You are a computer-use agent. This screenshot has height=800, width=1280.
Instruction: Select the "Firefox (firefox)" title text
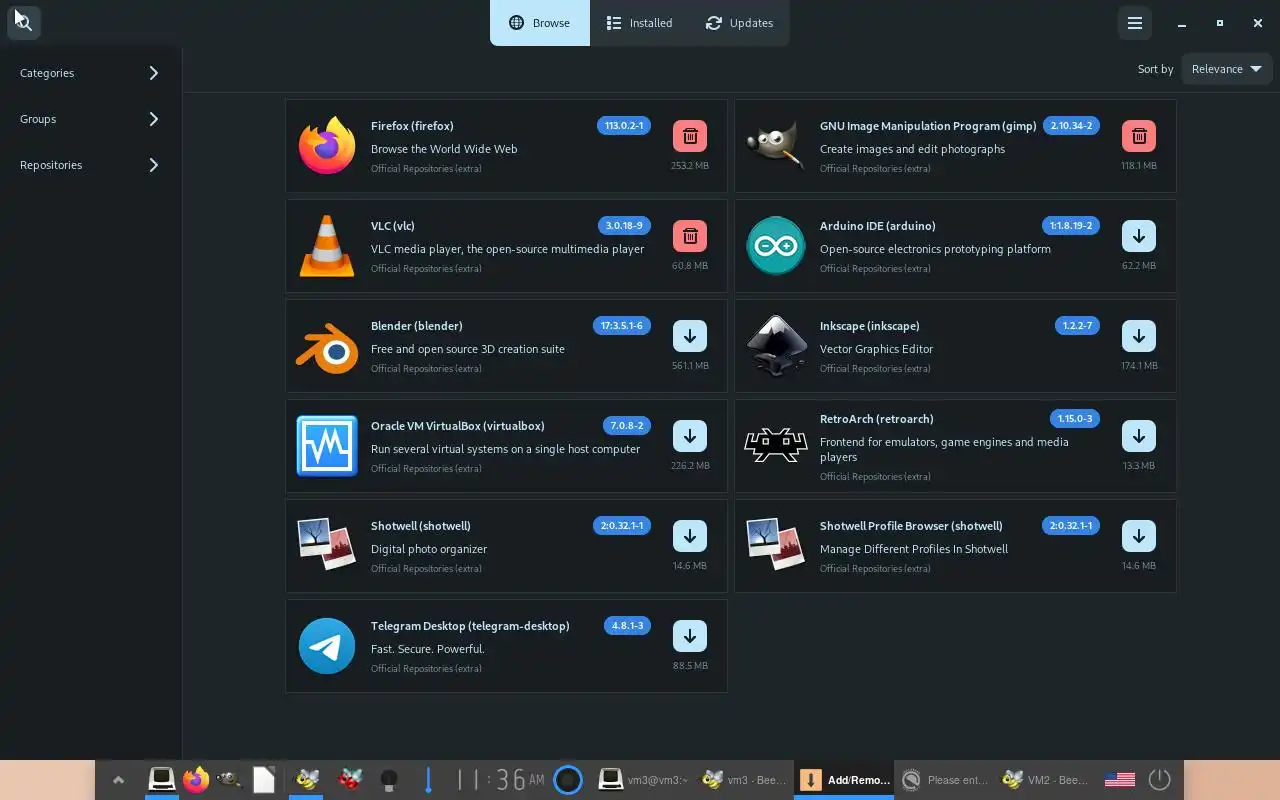(412, 126)
